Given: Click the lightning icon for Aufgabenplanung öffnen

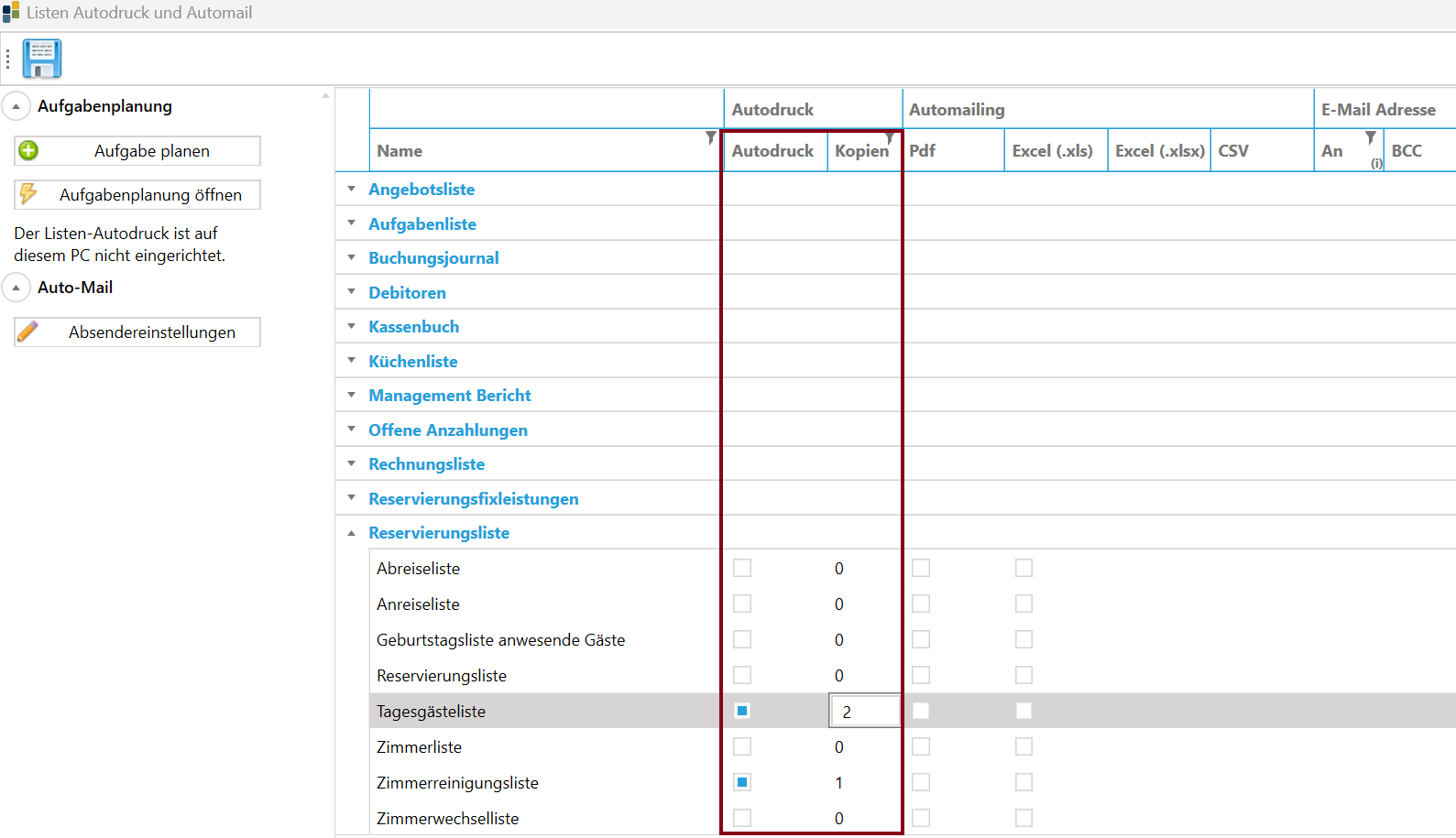Looking at the screenshot, I should (28, 194).
